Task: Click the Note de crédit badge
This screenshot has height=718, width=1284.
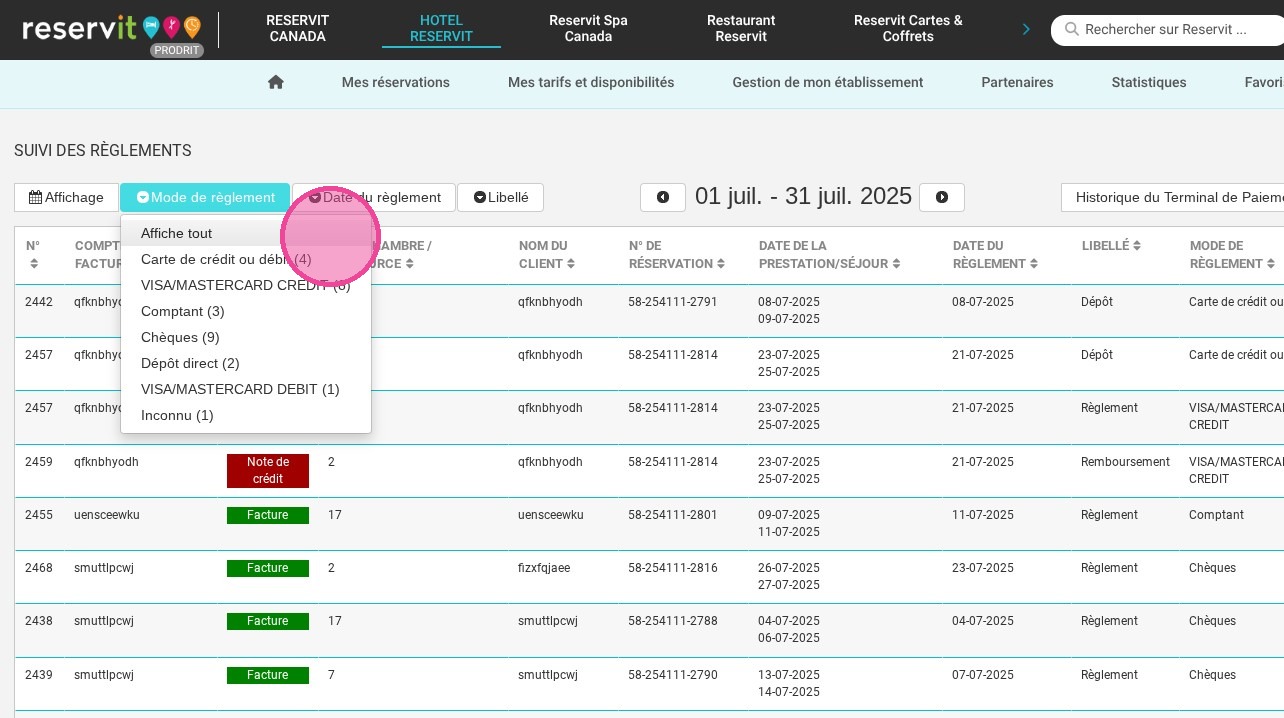Action: 268,471
